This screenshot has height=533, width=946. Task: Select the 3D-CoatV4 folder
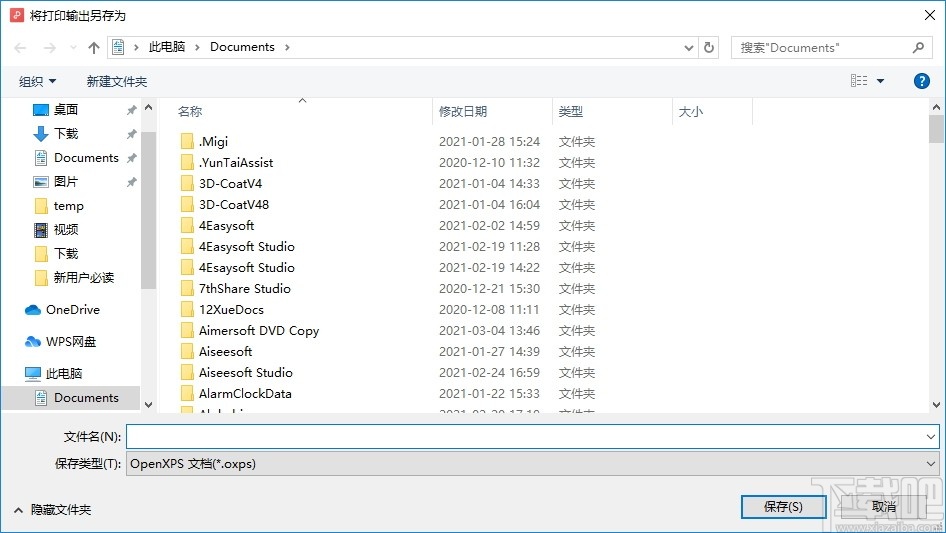230,184
